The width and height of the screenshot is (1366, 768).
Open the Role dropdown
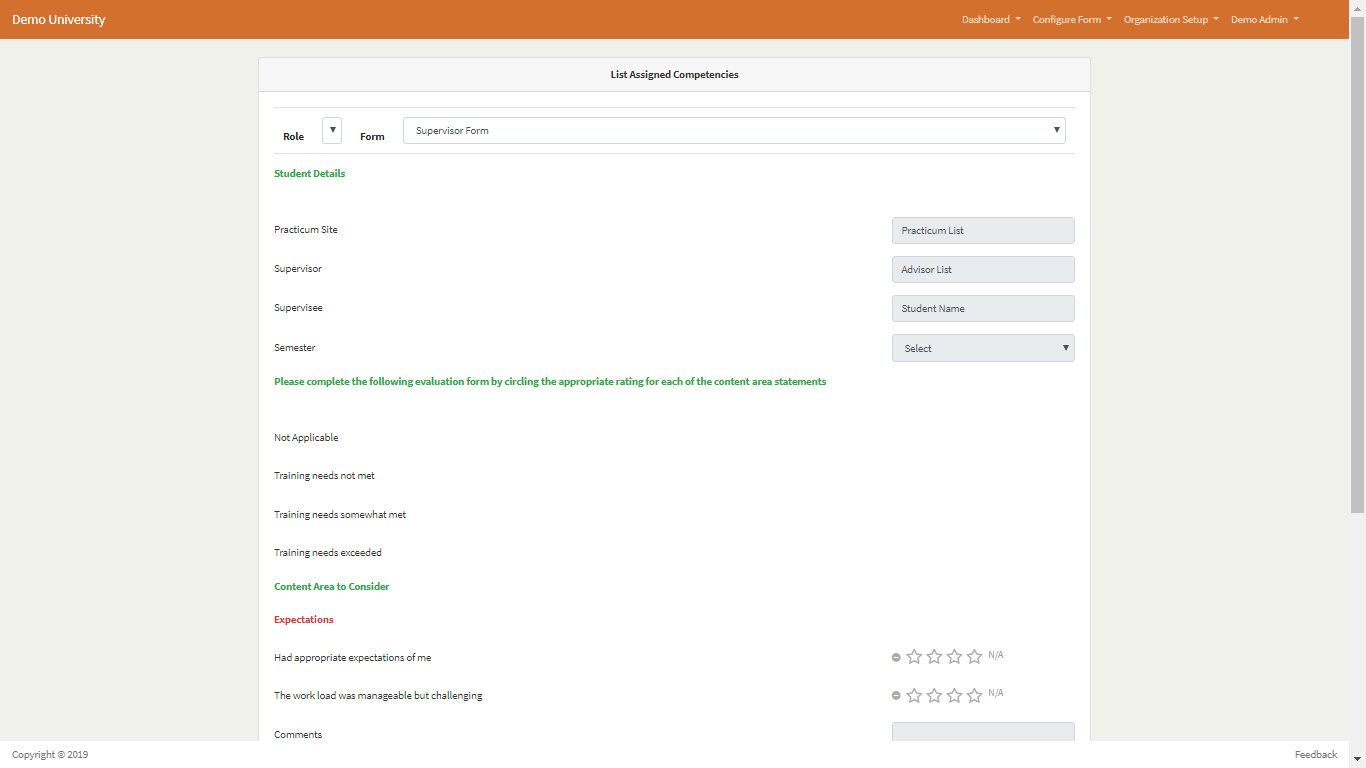[x=331, y=130]
